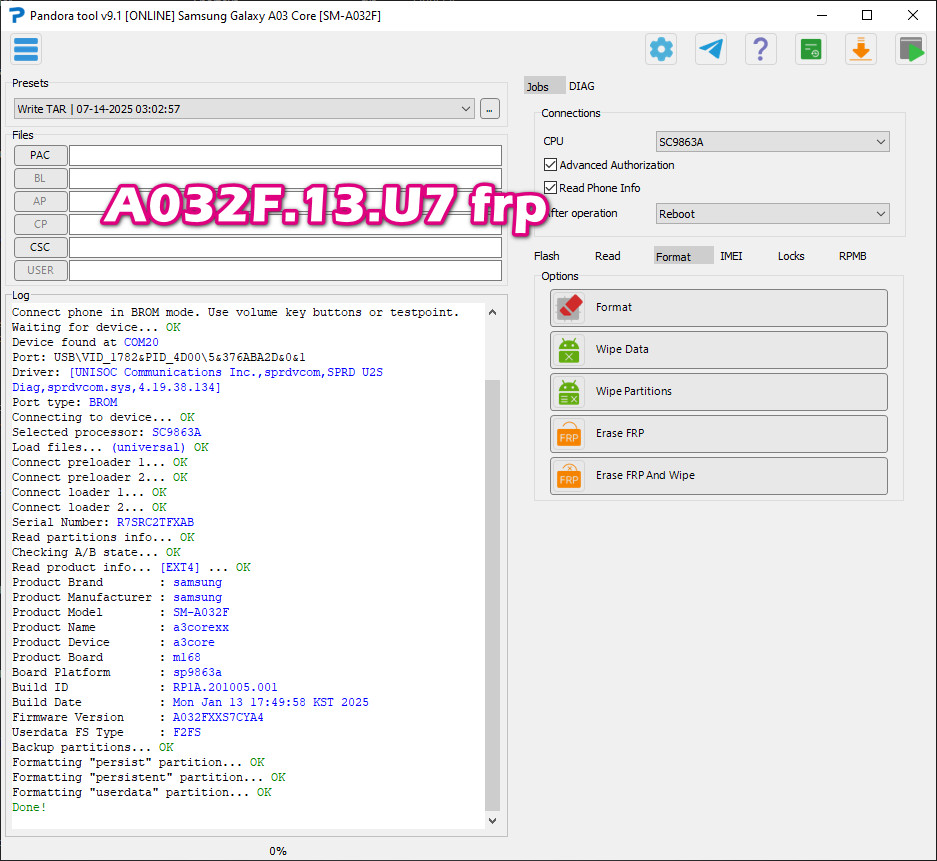This screenshot has width=937, height=861.
Task: Toggle Advanced Authorization checkbox
Action: pos(550,165)
